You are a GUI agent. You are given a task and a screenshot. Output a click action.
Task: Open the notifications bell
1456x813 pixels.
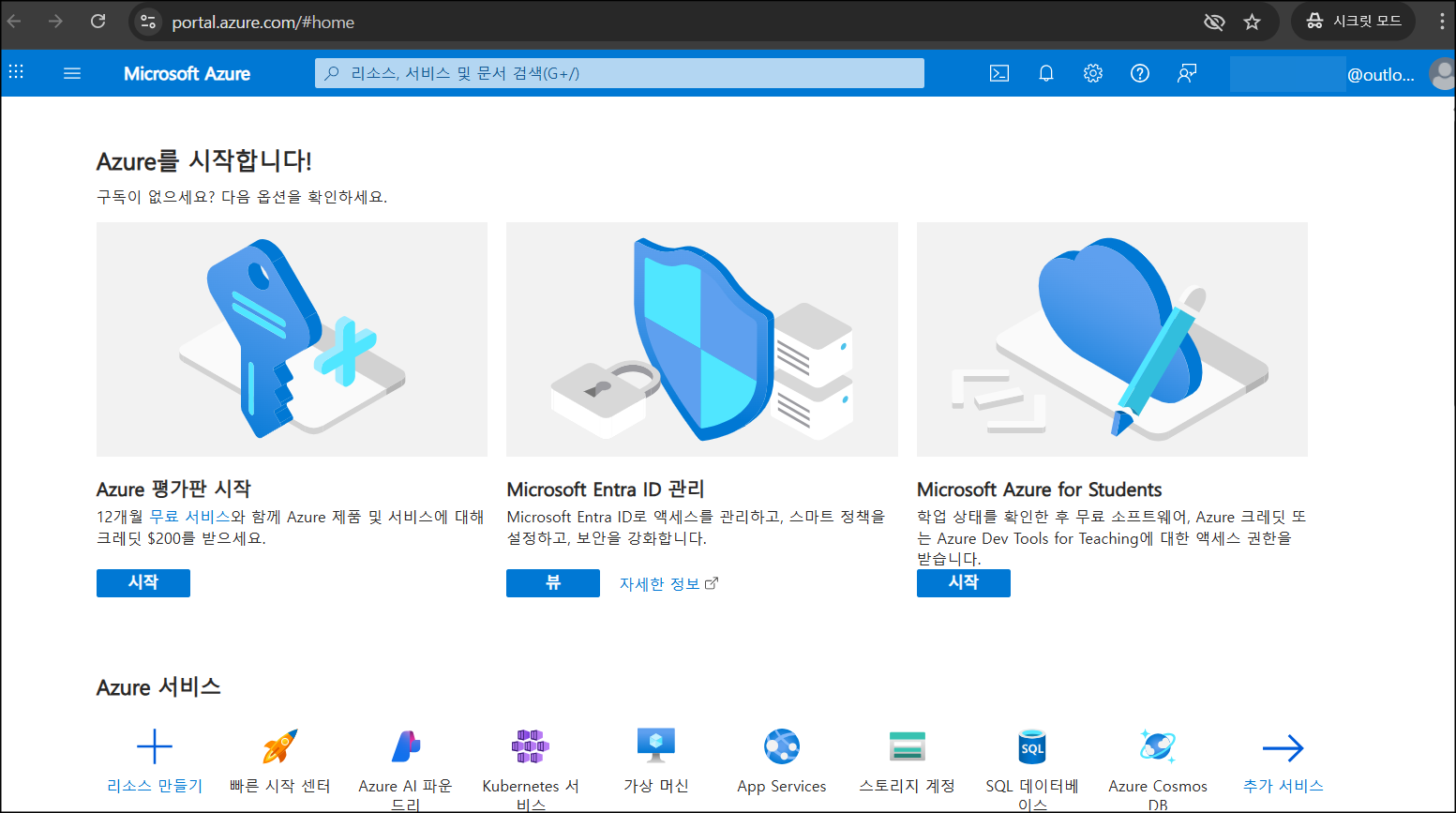click(x=1046, y=73)
